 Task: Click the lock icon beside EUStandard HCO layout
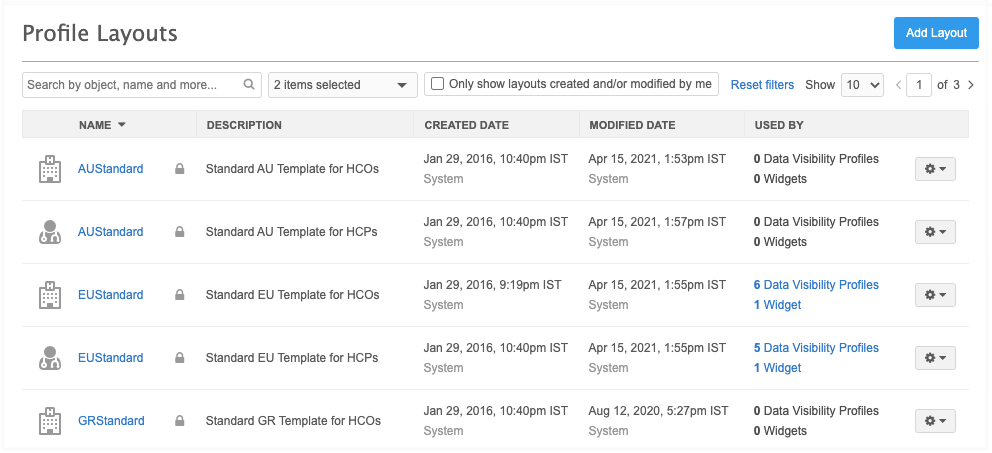(180, 295)
